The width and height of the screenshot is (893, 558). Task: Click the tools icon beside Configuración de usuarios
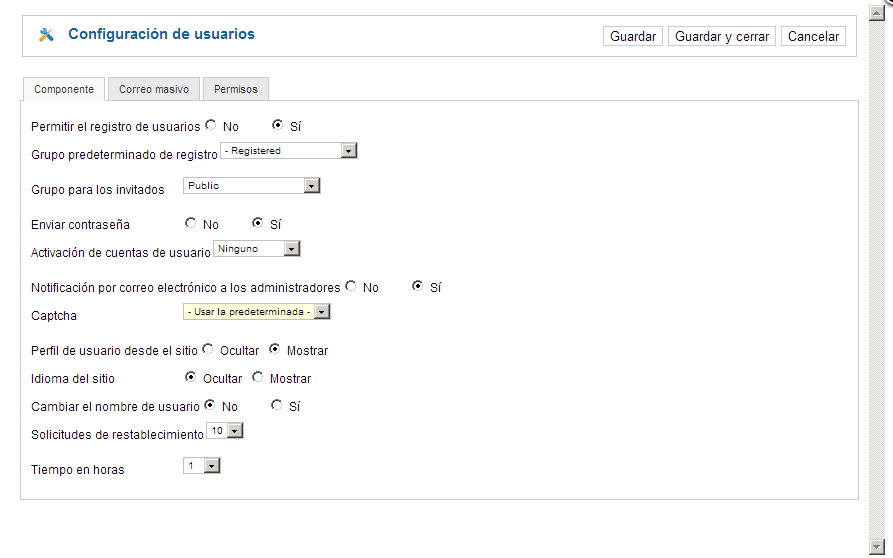46,35
